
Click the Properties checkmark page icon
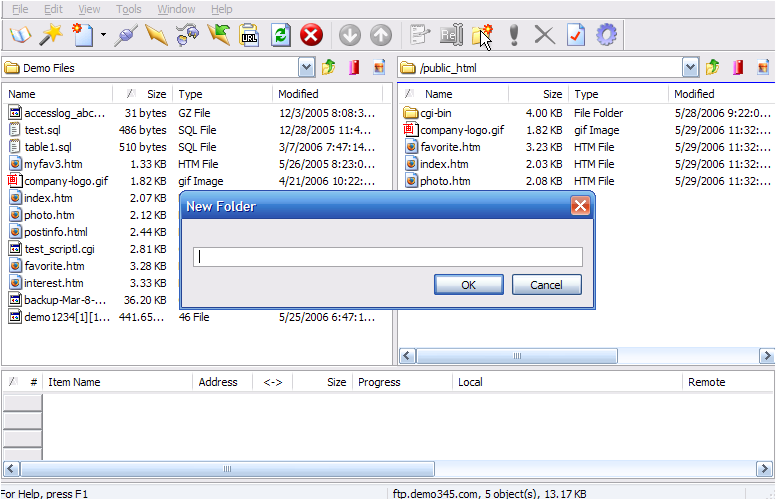[x=576, y=35]
